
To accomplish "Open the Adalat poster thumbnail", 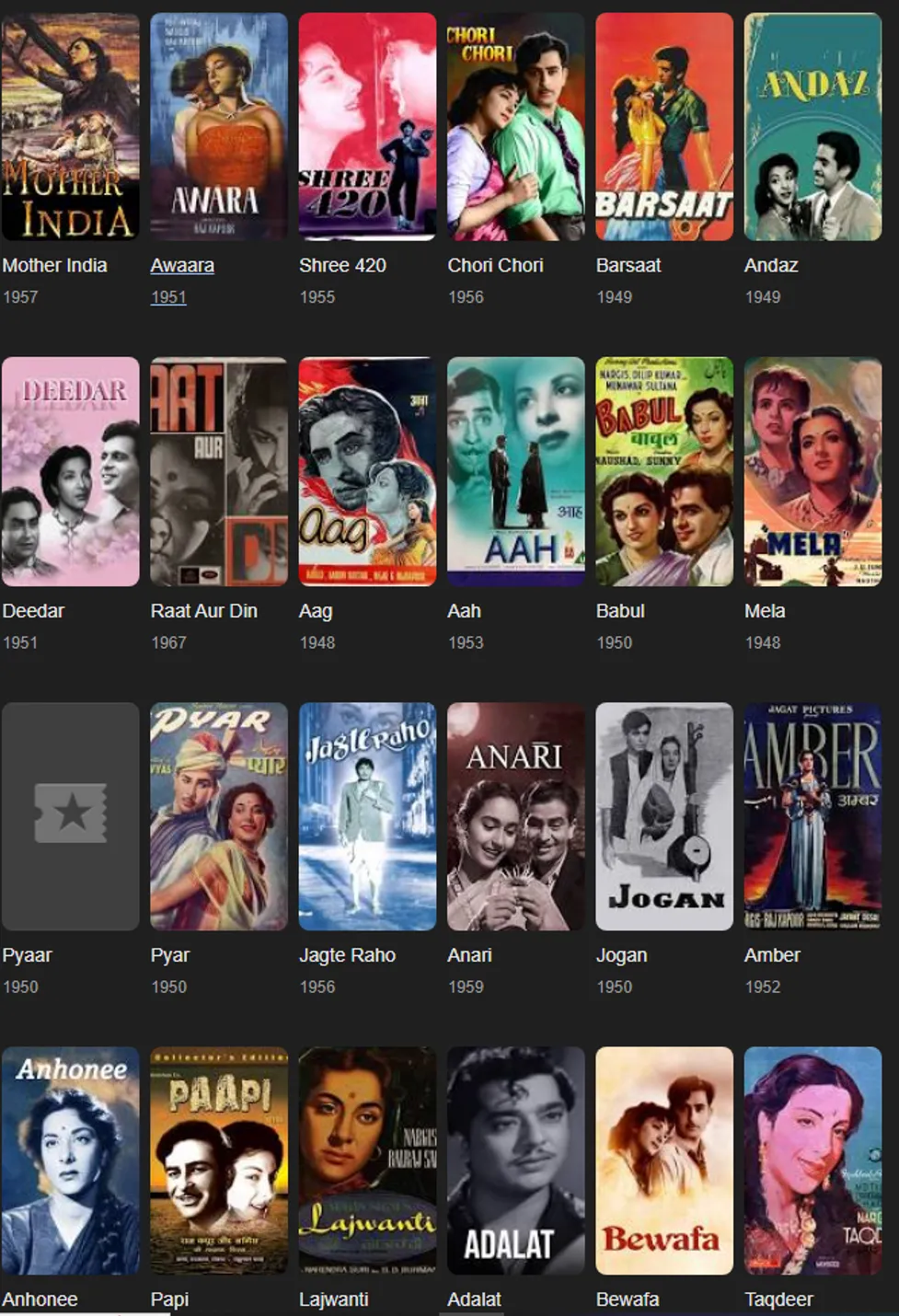I will coord(515,1160).
